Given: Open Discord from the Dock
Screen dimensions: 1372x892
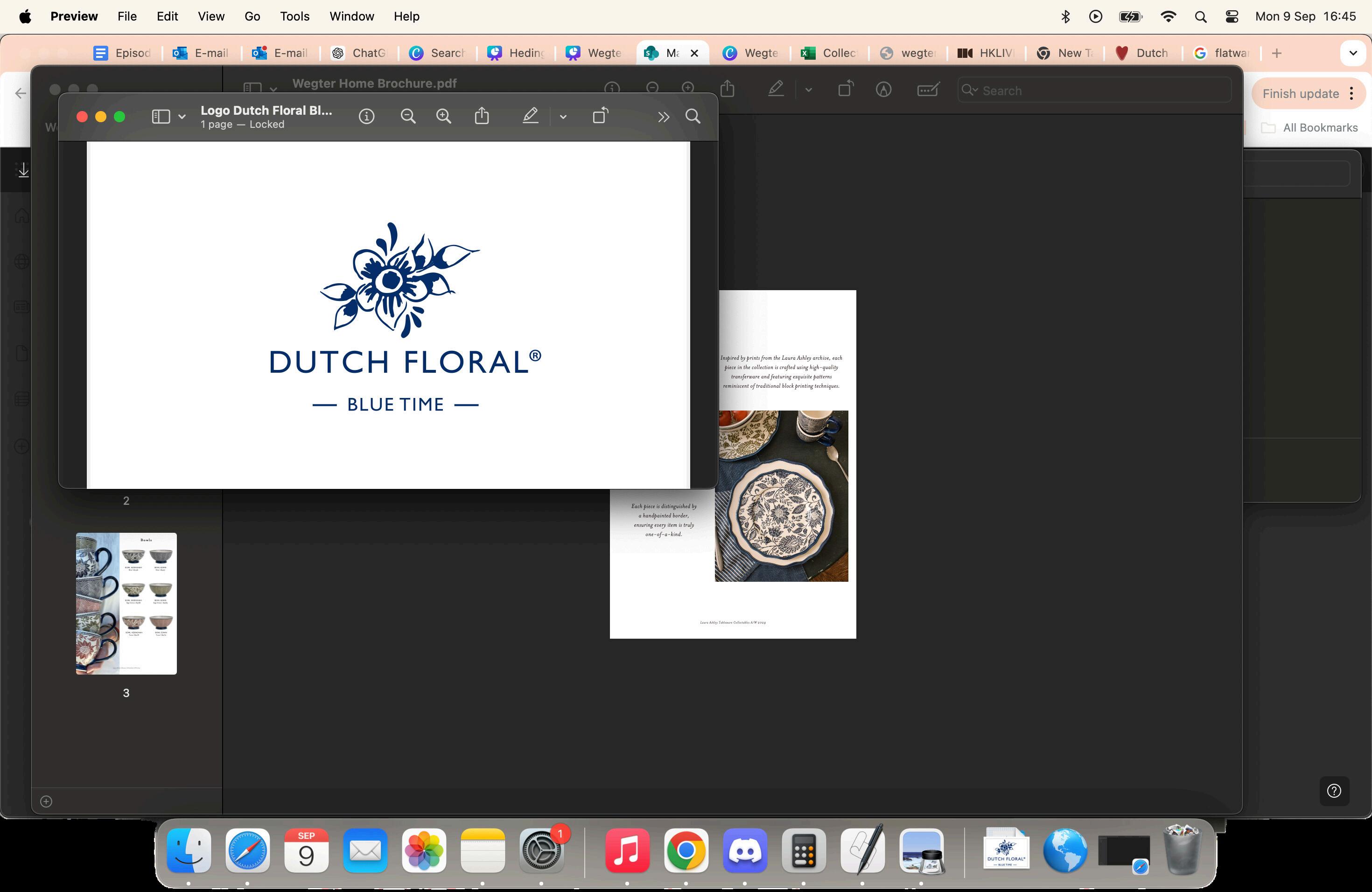Looking at the screenshot, I should point(745,850).
